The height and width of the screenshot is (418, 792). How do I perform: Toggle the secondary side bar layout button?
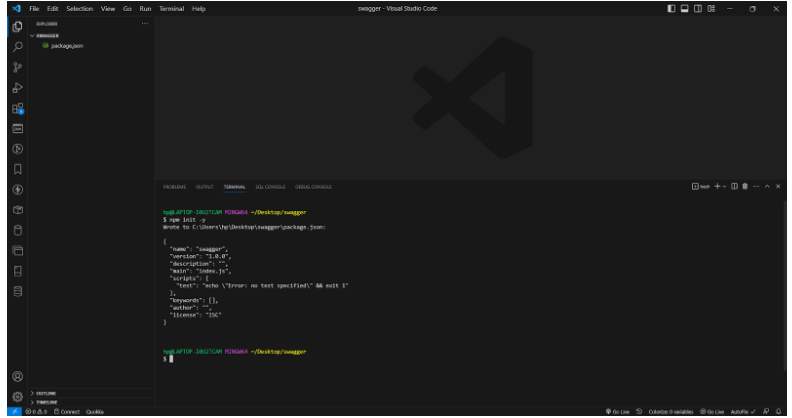click(698, 9)
